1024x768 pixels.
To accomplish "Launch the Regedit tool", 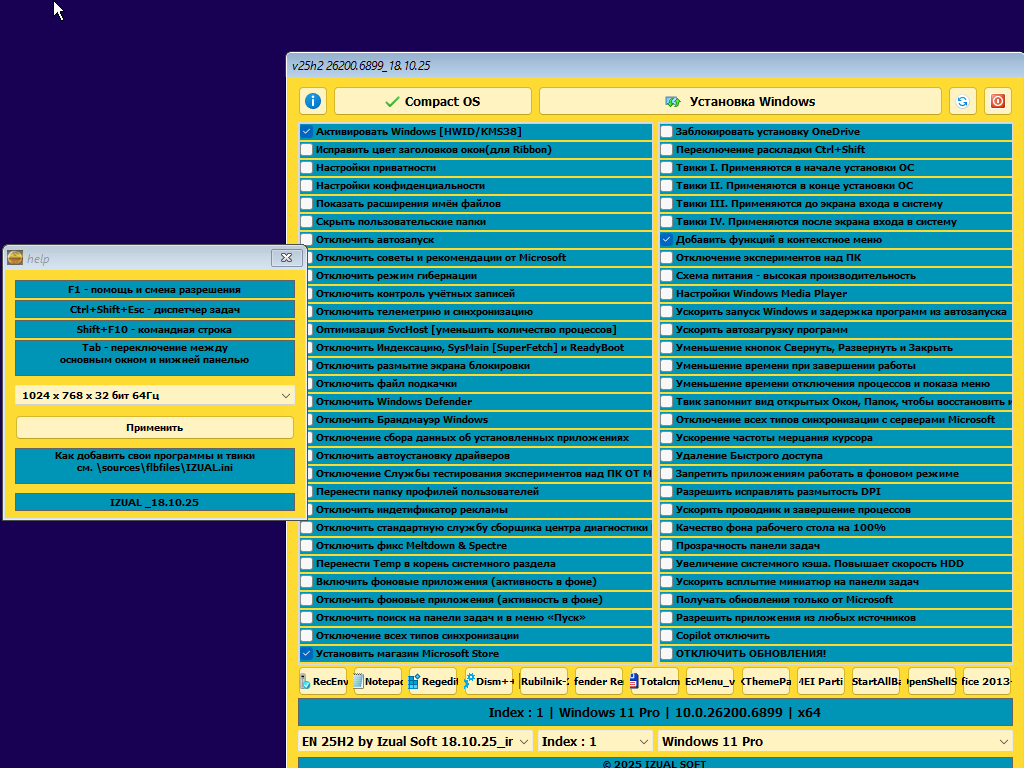I will click(434, 681).
